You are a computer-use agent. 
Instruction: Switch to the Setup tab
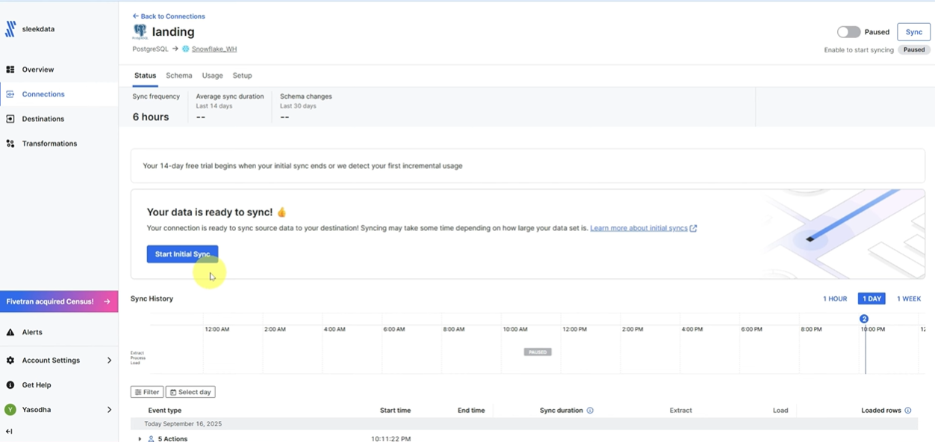point(242,76)
